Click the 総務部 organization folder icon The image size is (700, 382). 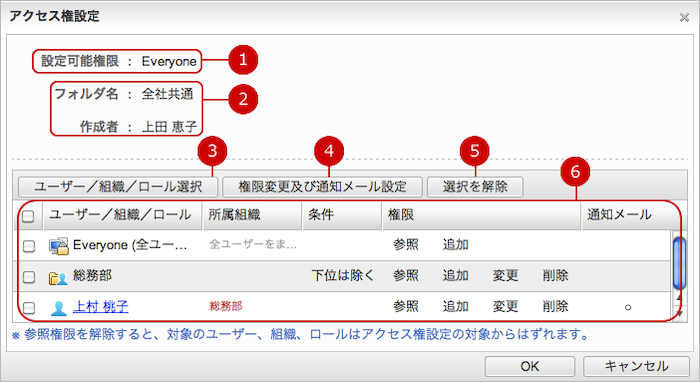point(58,278)
